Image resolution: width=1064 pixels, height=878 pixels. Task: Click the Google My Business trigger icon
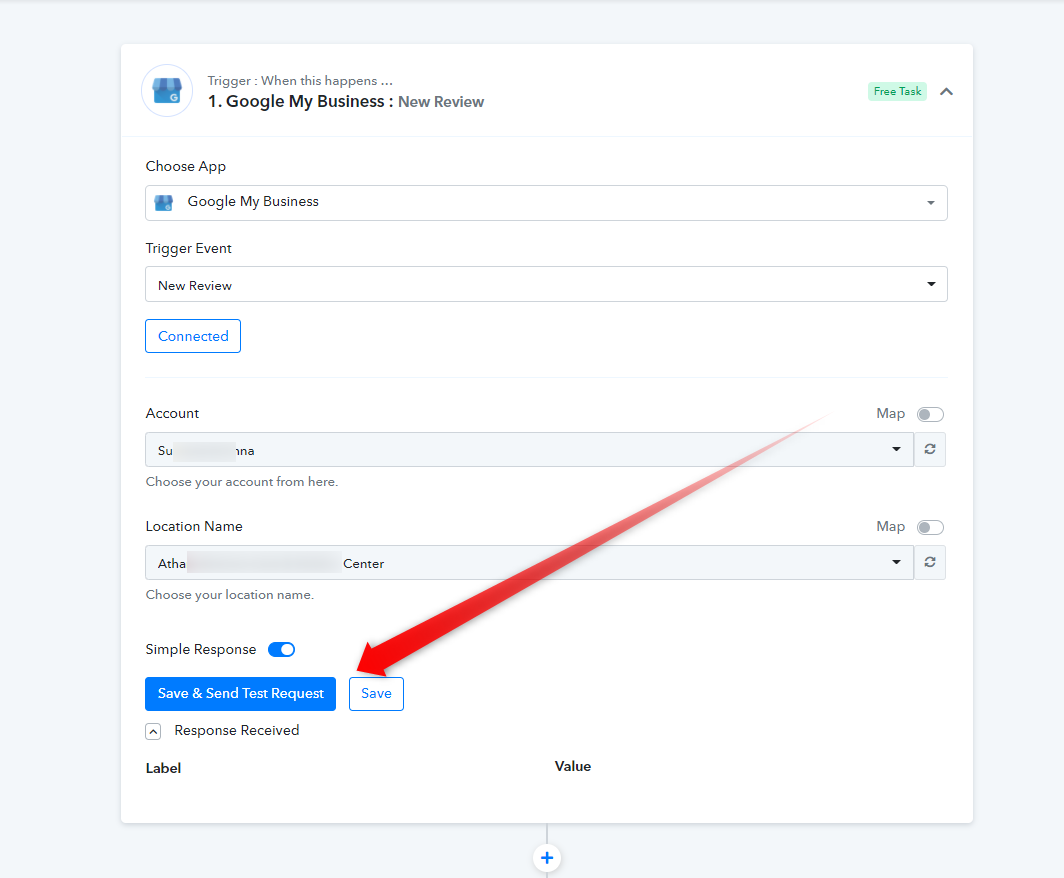(167, 90)
